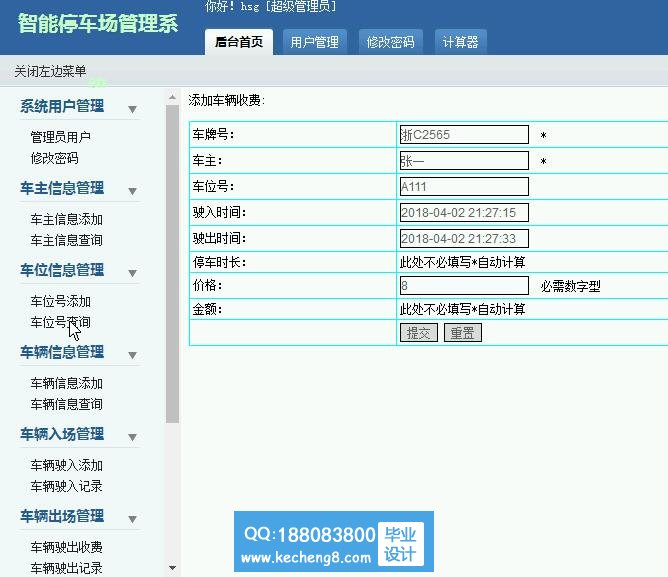This screenshot has height=577, width=668.
Task: Click the 车牌号 input field
Action: pos(464,135)
